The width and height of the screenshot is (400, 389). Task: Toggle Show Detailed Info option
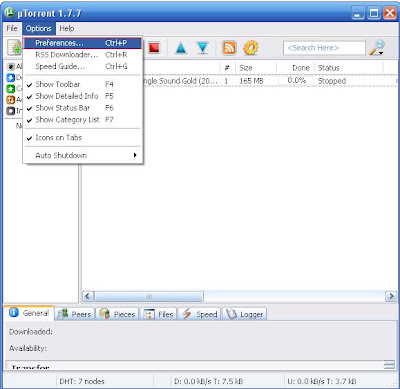(83, 96)
